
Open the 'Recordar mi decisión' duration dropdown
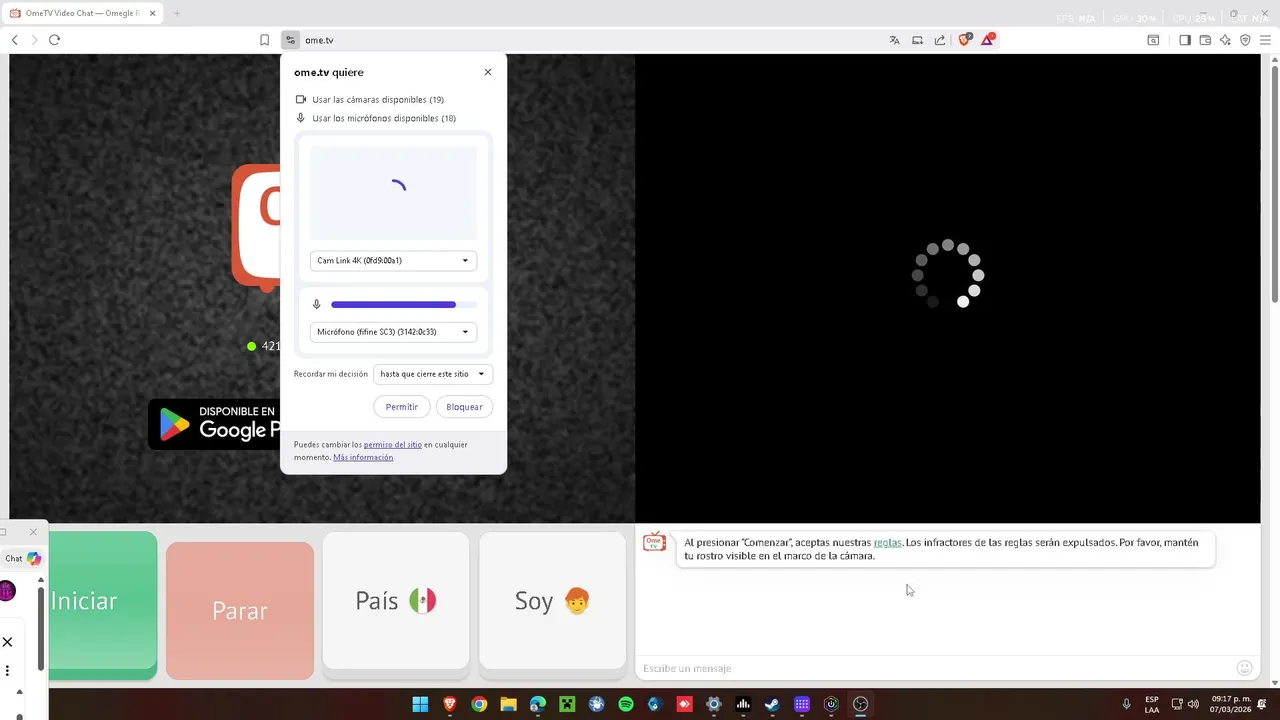click(x=433, y=374)
